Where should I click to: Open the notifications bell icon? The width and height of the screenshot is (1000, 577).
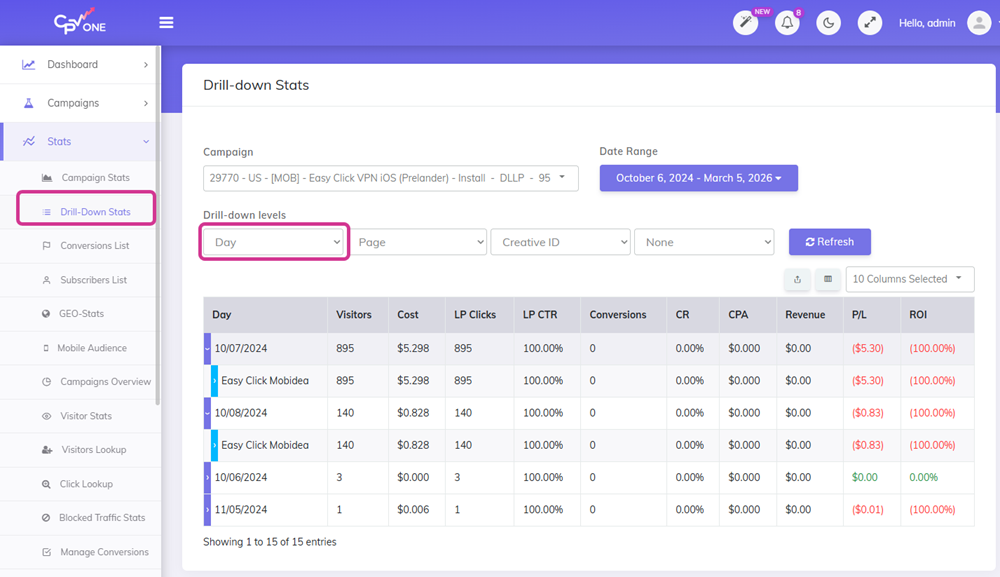click(x=787, y=23)
